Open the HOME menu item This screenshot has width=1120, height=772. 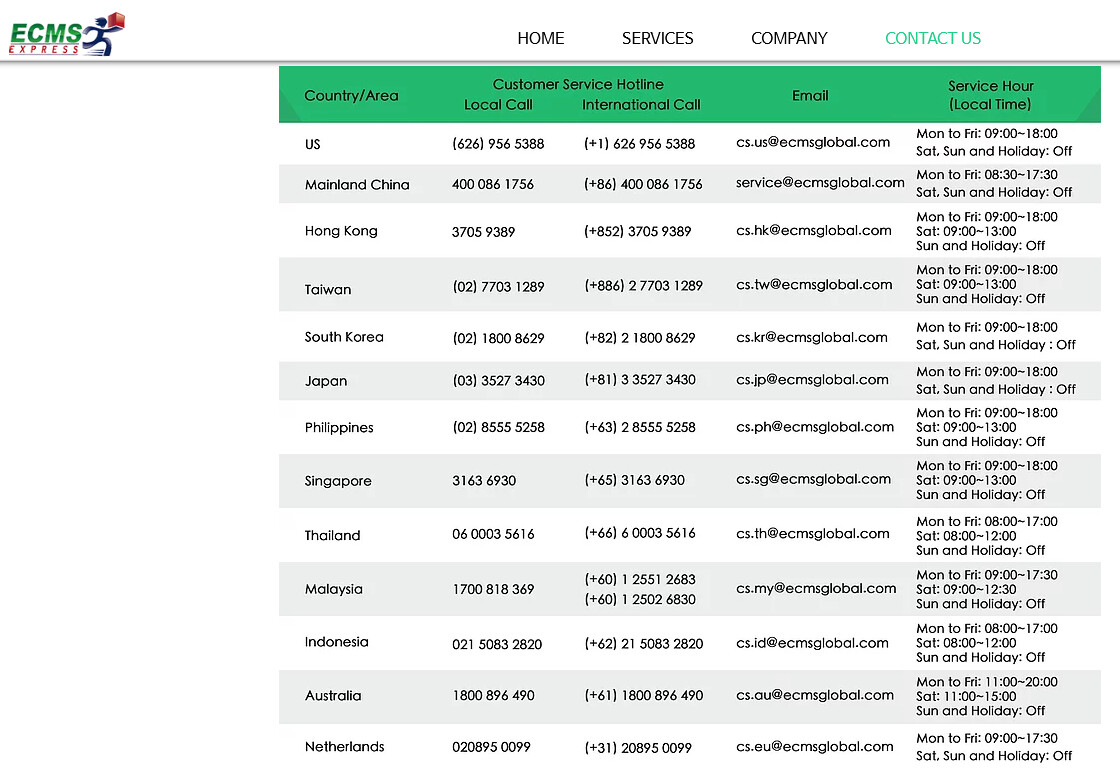pos(540,38)
